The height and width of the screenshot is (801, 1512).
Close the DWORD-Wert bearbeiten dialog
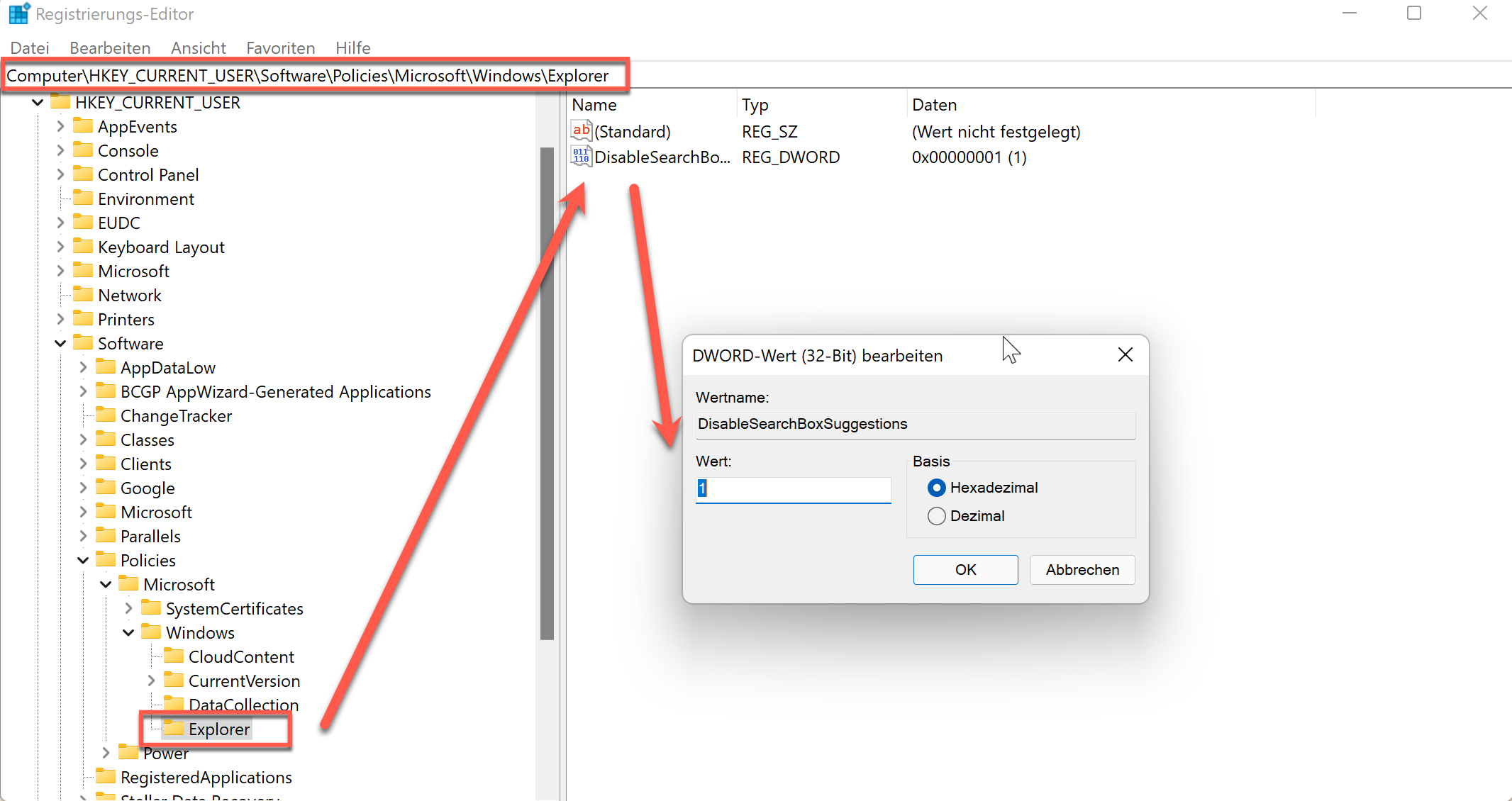coord(1125,354)
